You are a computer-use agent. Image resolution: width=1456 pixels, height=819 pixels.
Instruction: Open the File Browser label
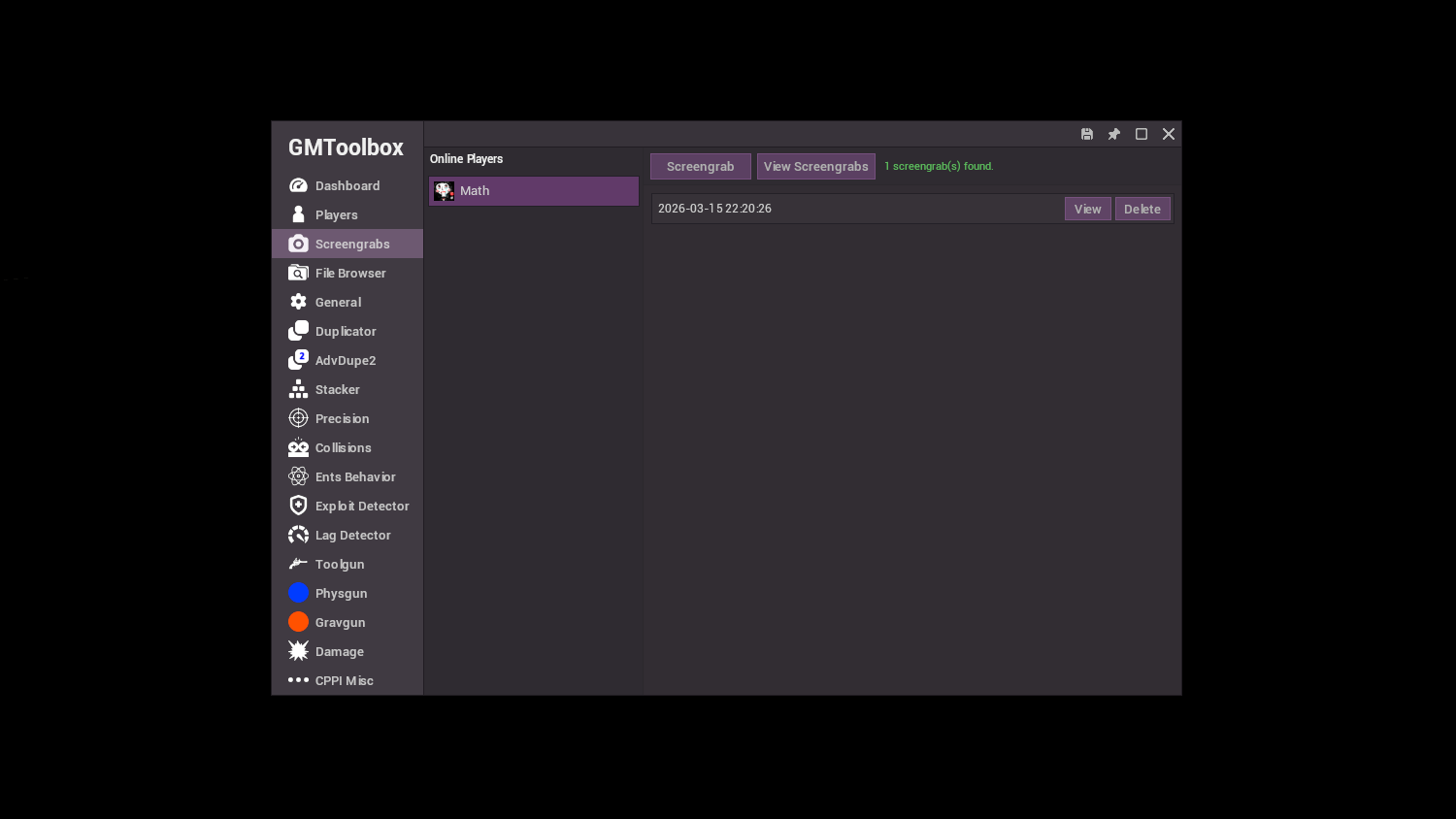(x=350, y=273)
